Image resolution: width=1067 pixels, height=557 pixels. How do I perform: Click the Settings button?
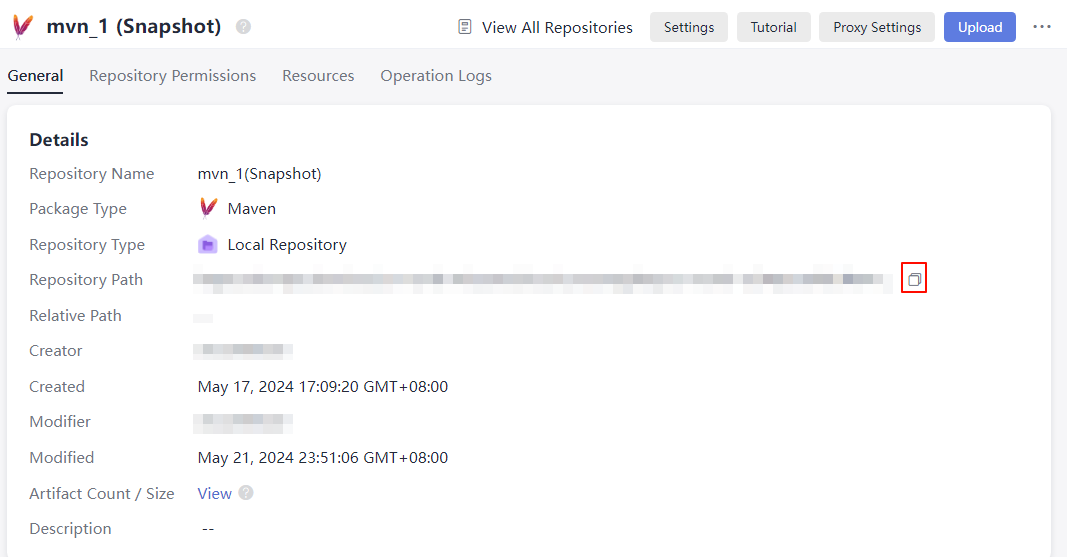pyautogui.click(x=689, y=27)
